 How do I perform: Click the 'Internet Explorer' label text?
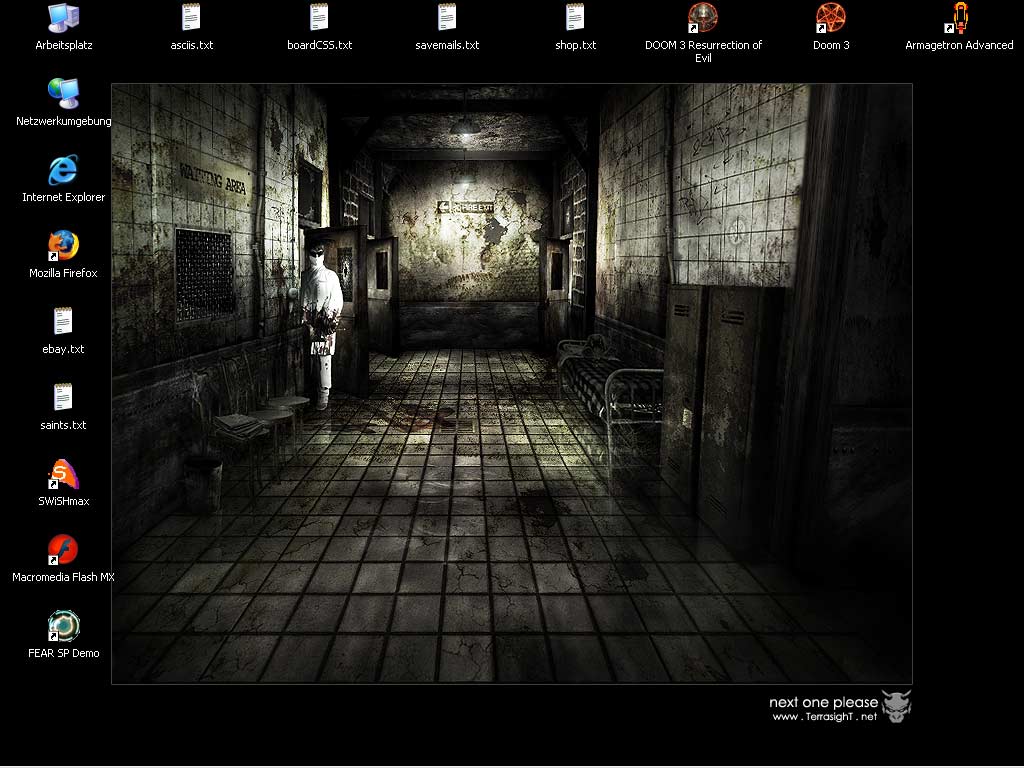pos(63,197)
